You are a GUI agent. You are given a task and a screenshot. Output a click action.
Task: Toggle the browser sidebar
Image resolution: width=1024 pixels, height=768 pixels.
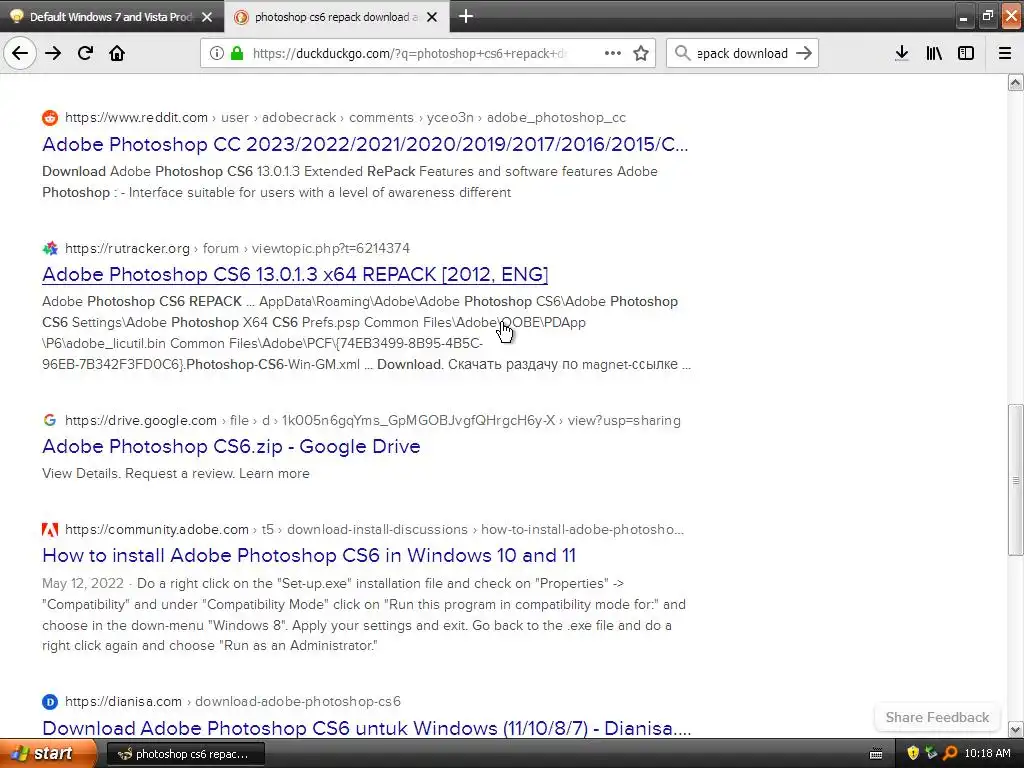coord(966,53)
